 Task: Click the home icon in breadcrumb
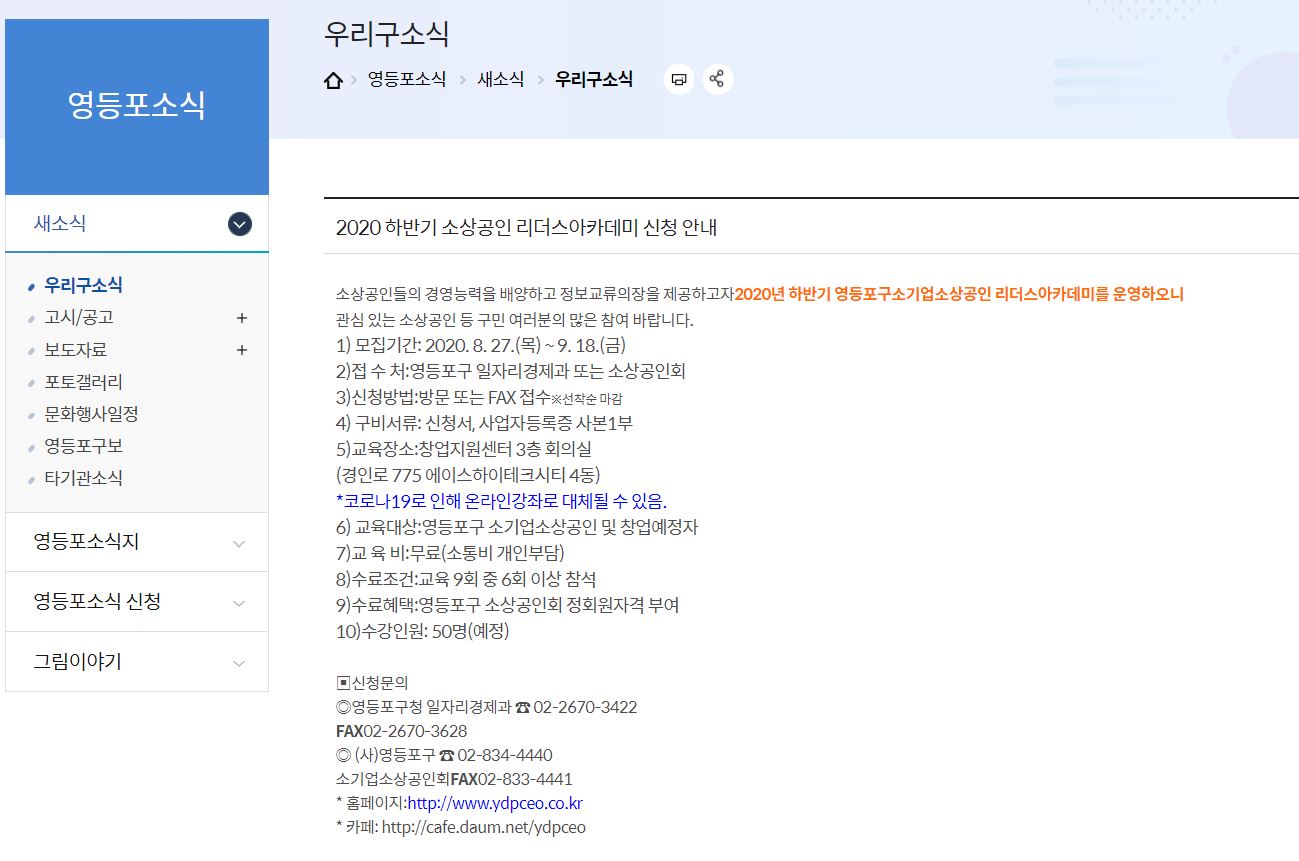coord(333,80)
